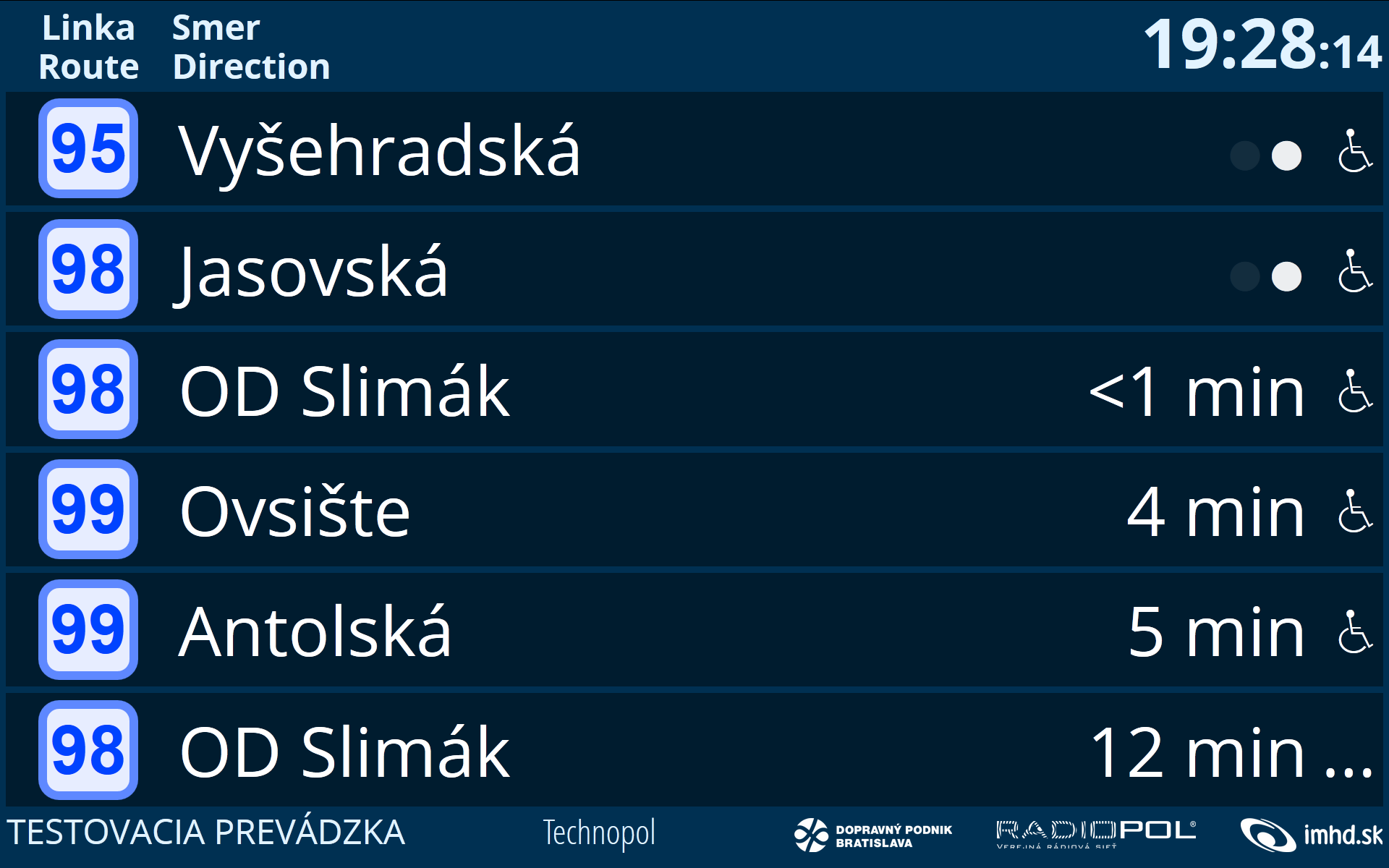1389x868 pixels.
Task: Click the Linka Route column header
Action: point(88,48)
